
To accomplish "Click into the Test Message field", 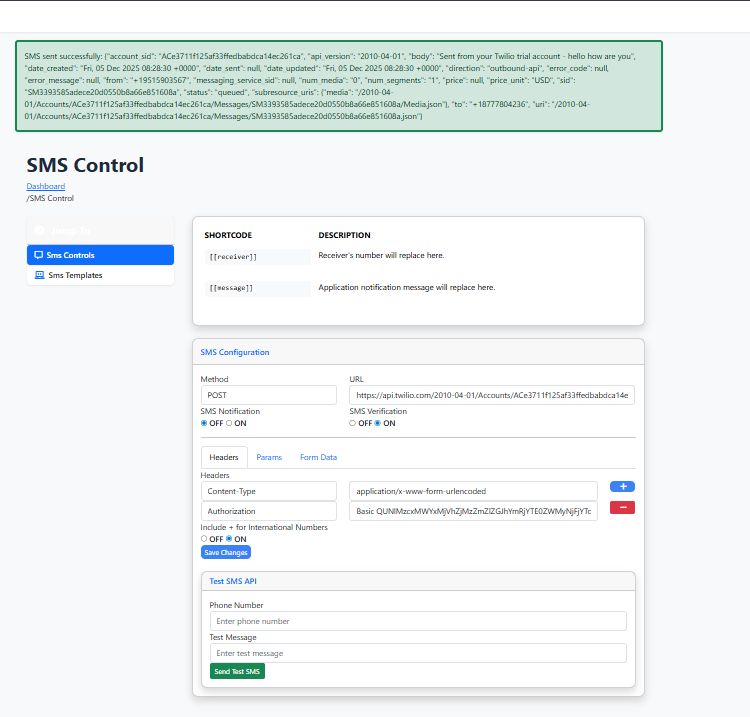I will 418,653.
